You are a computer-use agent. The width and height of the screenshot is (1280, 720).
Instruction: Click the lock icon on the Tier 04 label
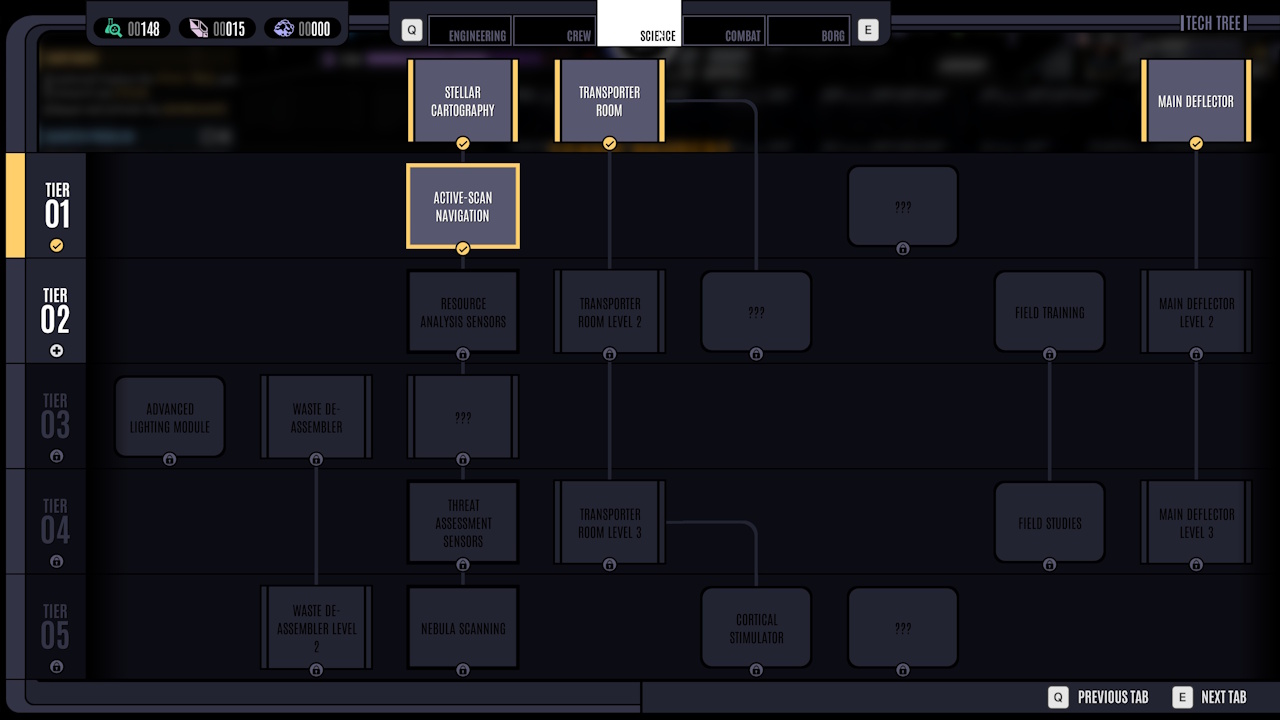(x=57, y=561)
